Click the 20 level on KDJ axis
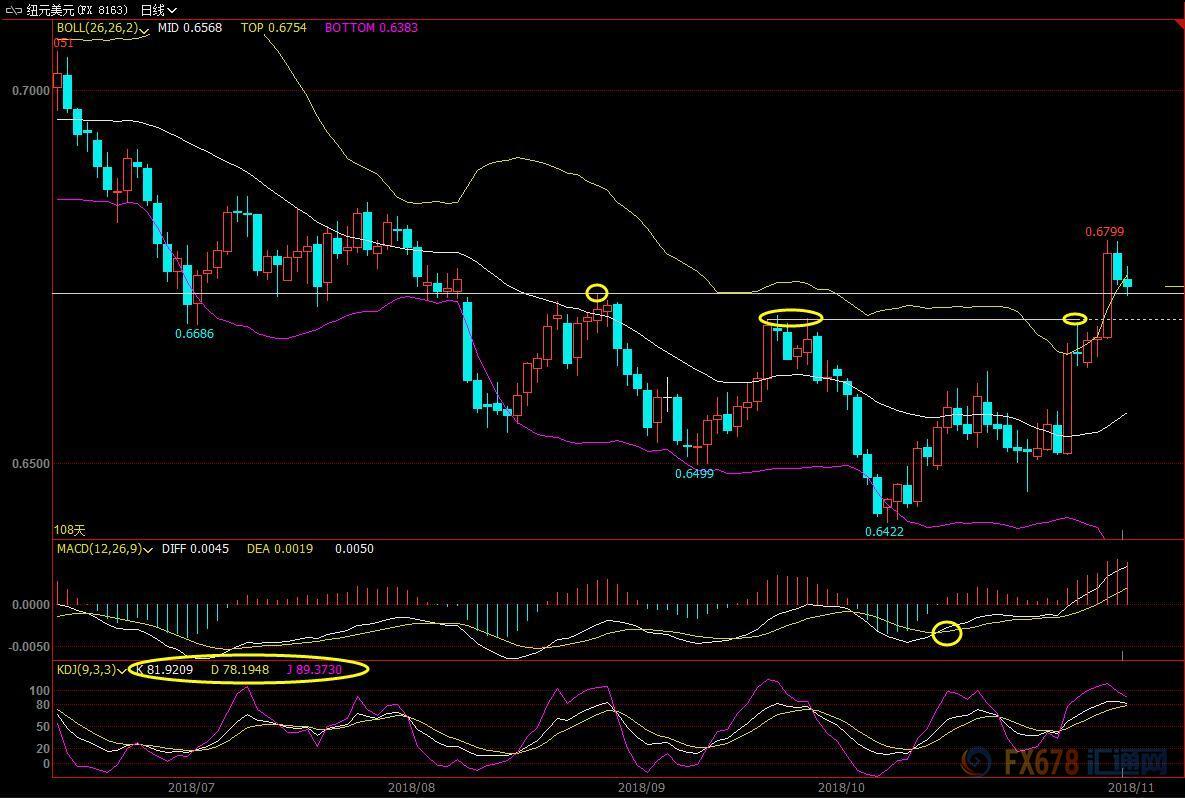Image resolution: width=1185 pixels, height=798 pixels. 43,749
